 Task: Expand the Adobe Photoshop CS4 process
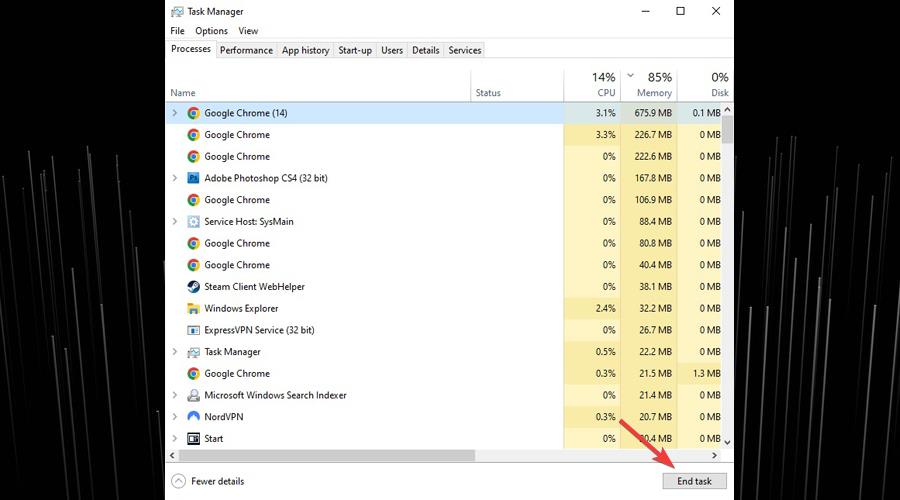(174, 178)
